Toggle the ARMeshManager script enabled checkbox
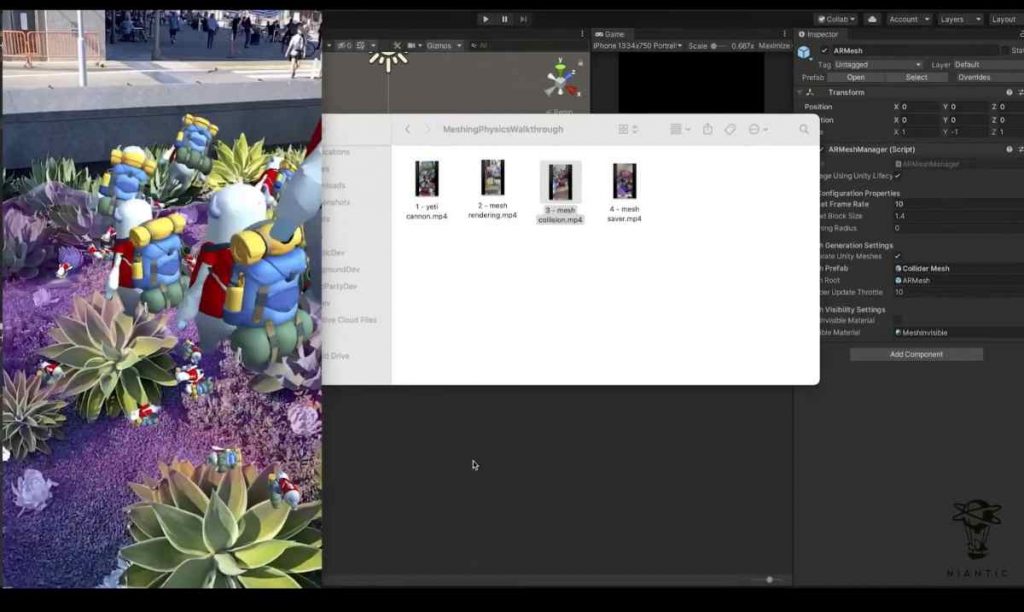Image resolution: width=1024 pixels, height=612 pixels. [822, 149]
